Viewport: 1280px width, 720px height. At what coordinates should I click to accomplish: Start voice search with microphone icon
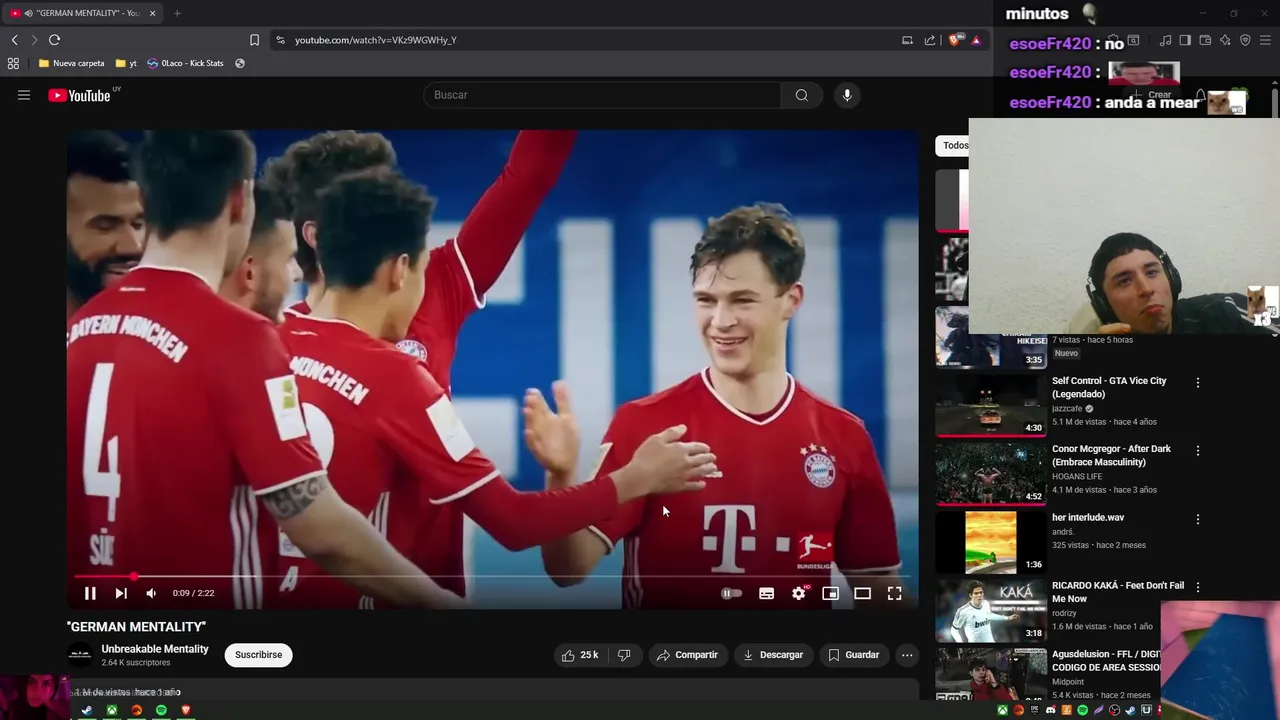(847, 95)
